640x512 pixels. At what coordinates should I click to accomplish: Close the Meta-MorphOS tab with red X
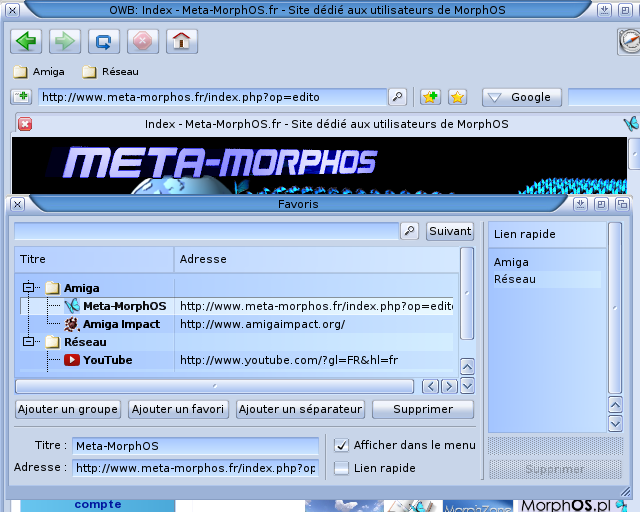coord(25,124)
